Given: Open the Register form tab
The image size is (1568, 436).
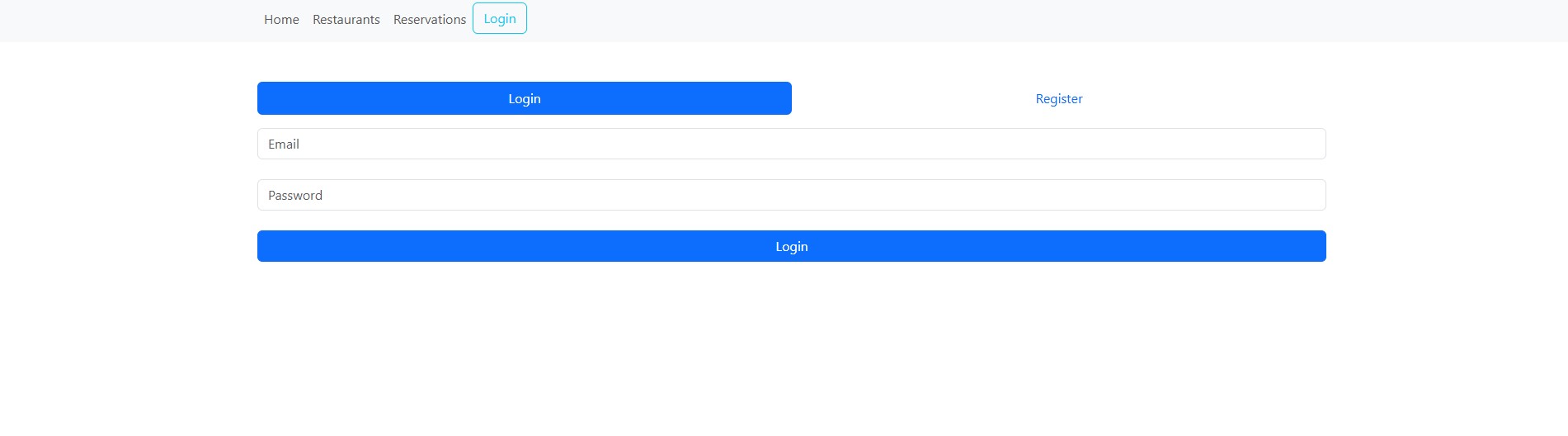Looking at the screenshot, I should coord(1059,98).
